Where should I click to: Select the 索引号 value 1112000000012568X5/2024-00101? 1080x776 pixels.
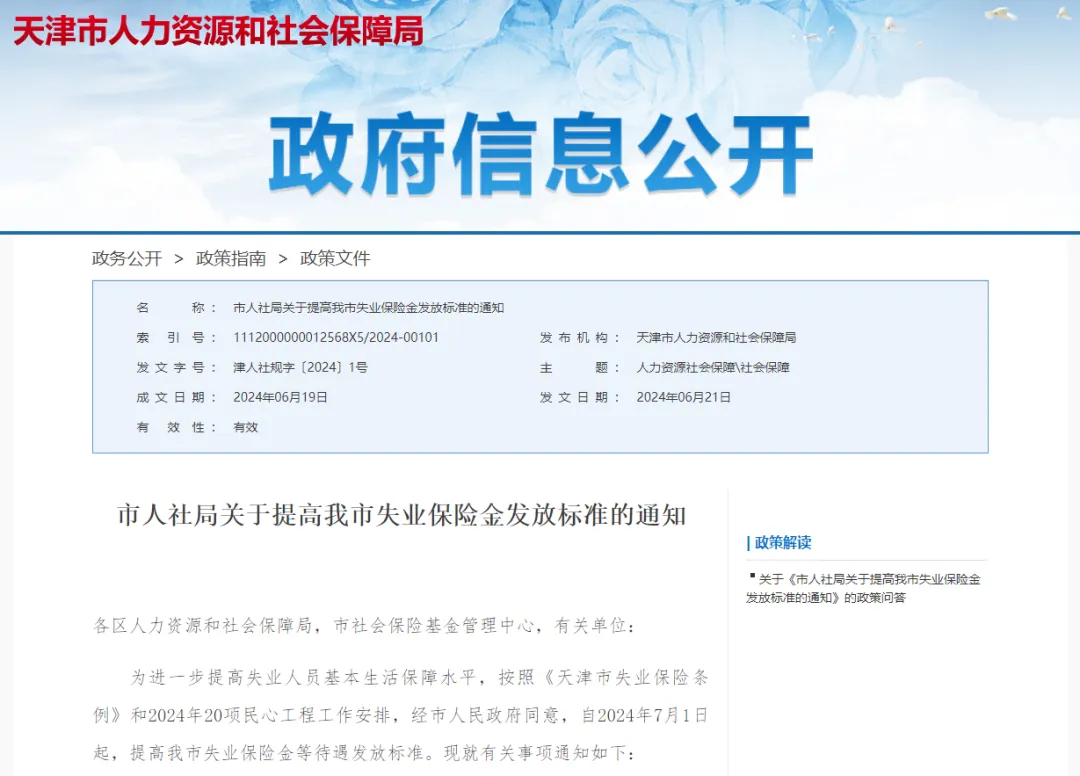[x=336, y=337]
